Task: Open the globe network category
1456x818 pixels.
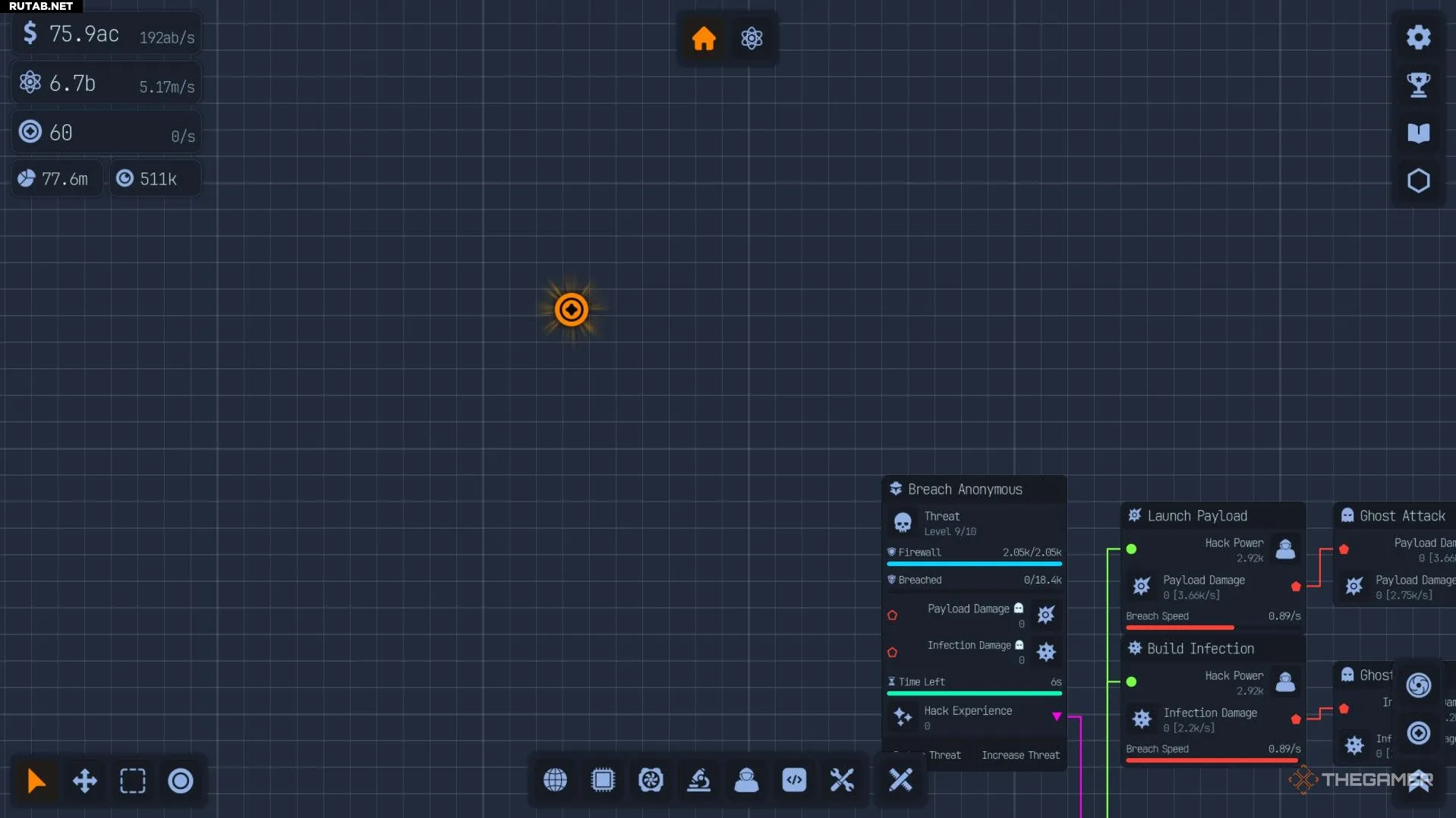Action: coord(555,780)
